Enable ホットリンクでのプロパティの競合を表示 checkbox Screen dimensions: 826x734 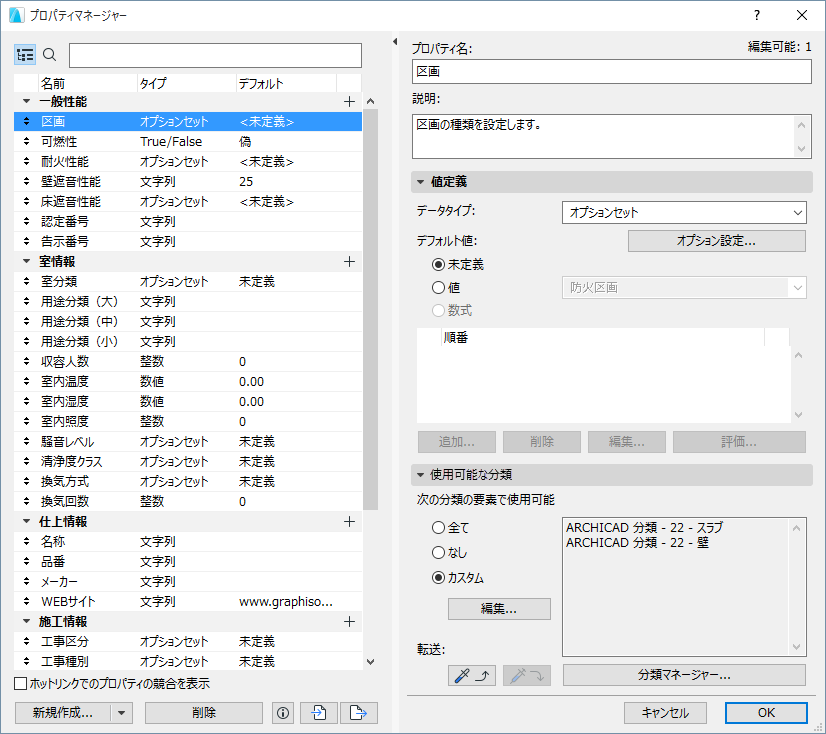(x=21, y=684)
